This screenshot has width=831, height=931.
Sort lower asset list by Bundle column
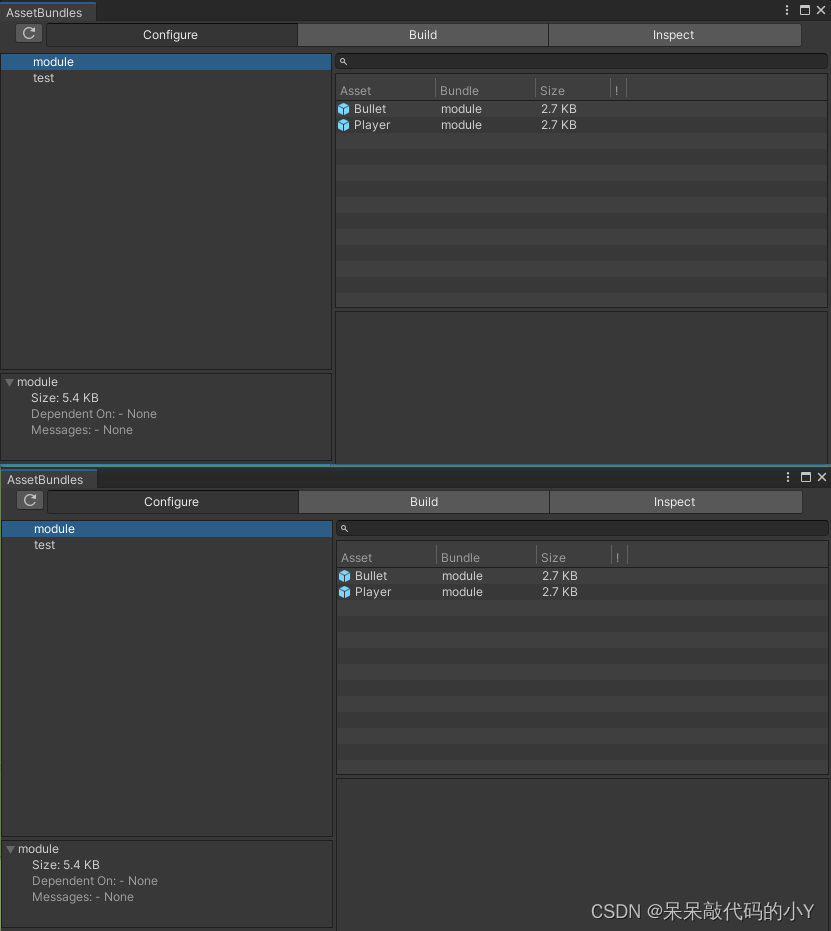tap(486, 558)
